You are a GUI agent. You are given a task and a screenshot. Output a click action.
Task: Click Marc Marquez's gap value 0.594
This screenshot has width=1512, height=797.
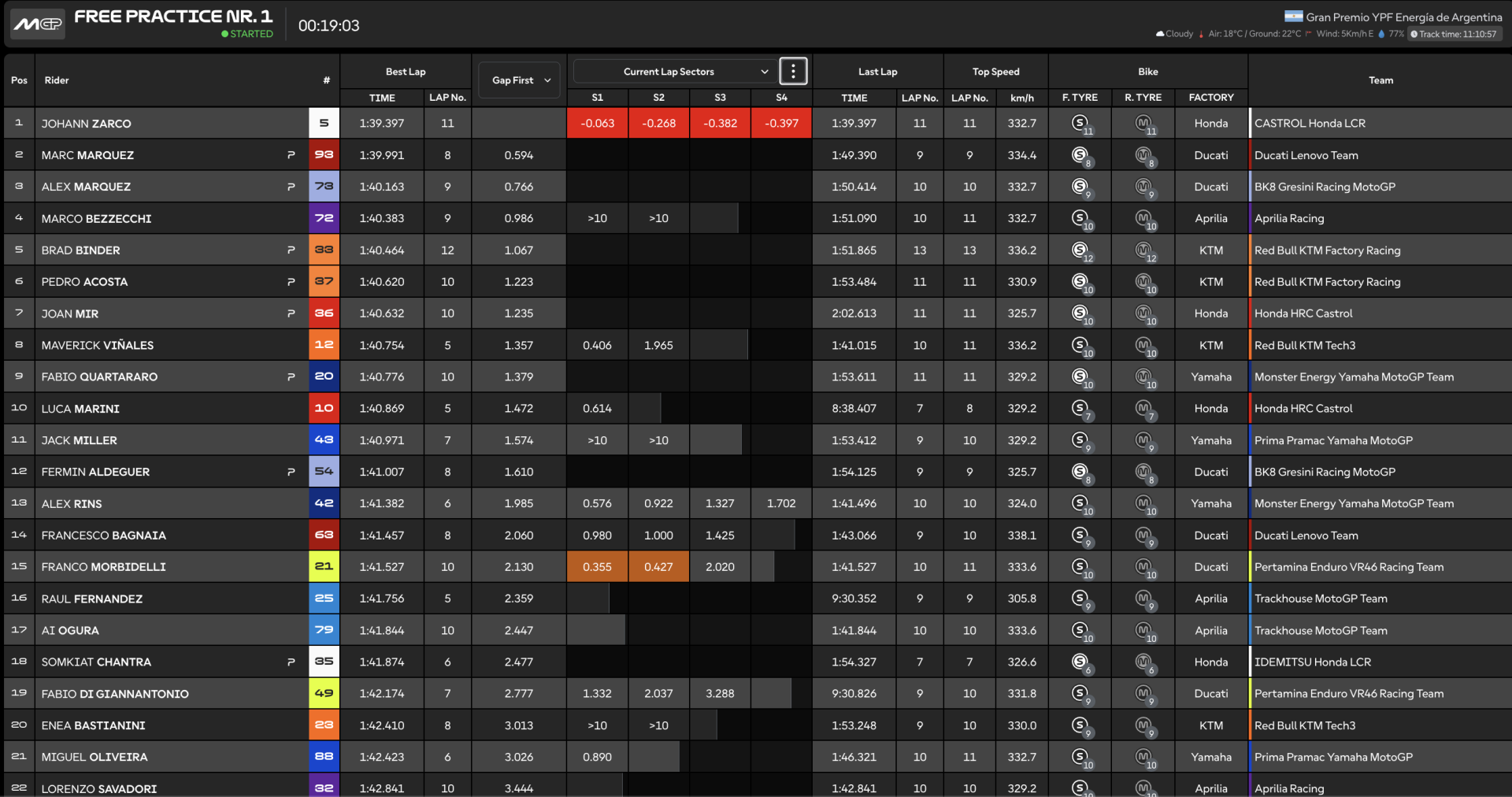pyautogui.click(x=519, y=155)
